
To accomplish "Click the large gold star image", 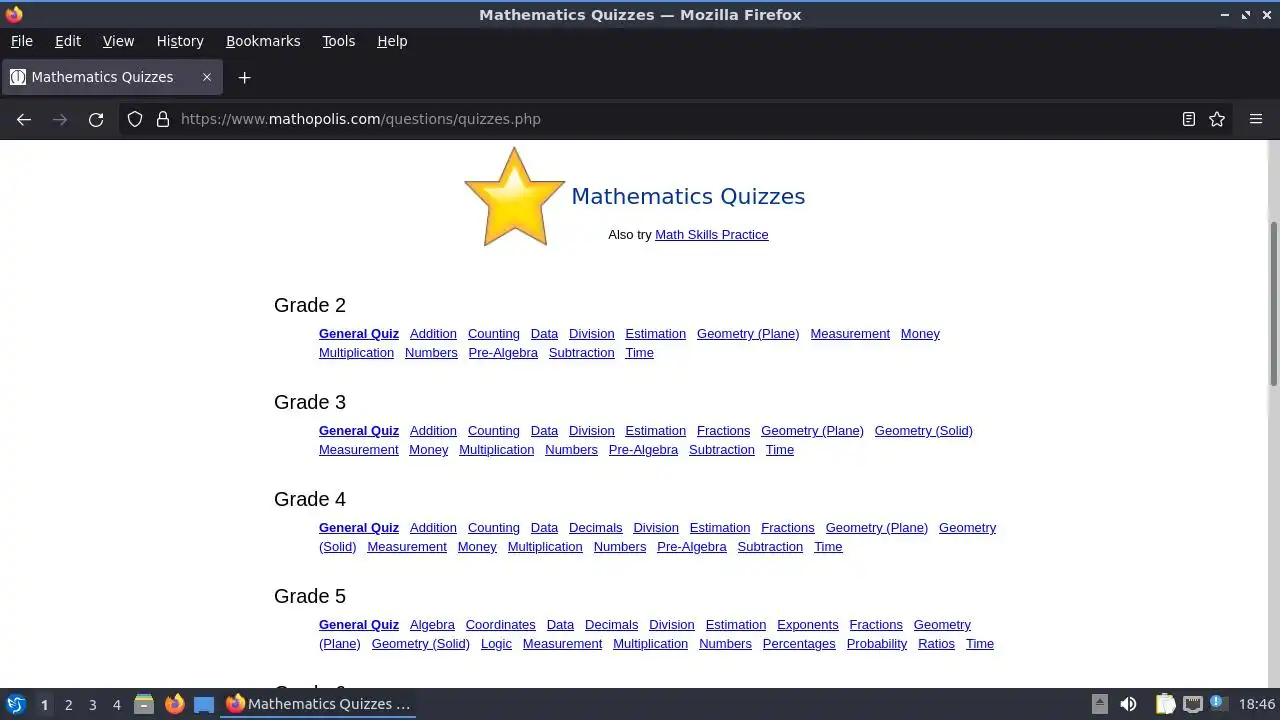I will click(x=514, y=197).
